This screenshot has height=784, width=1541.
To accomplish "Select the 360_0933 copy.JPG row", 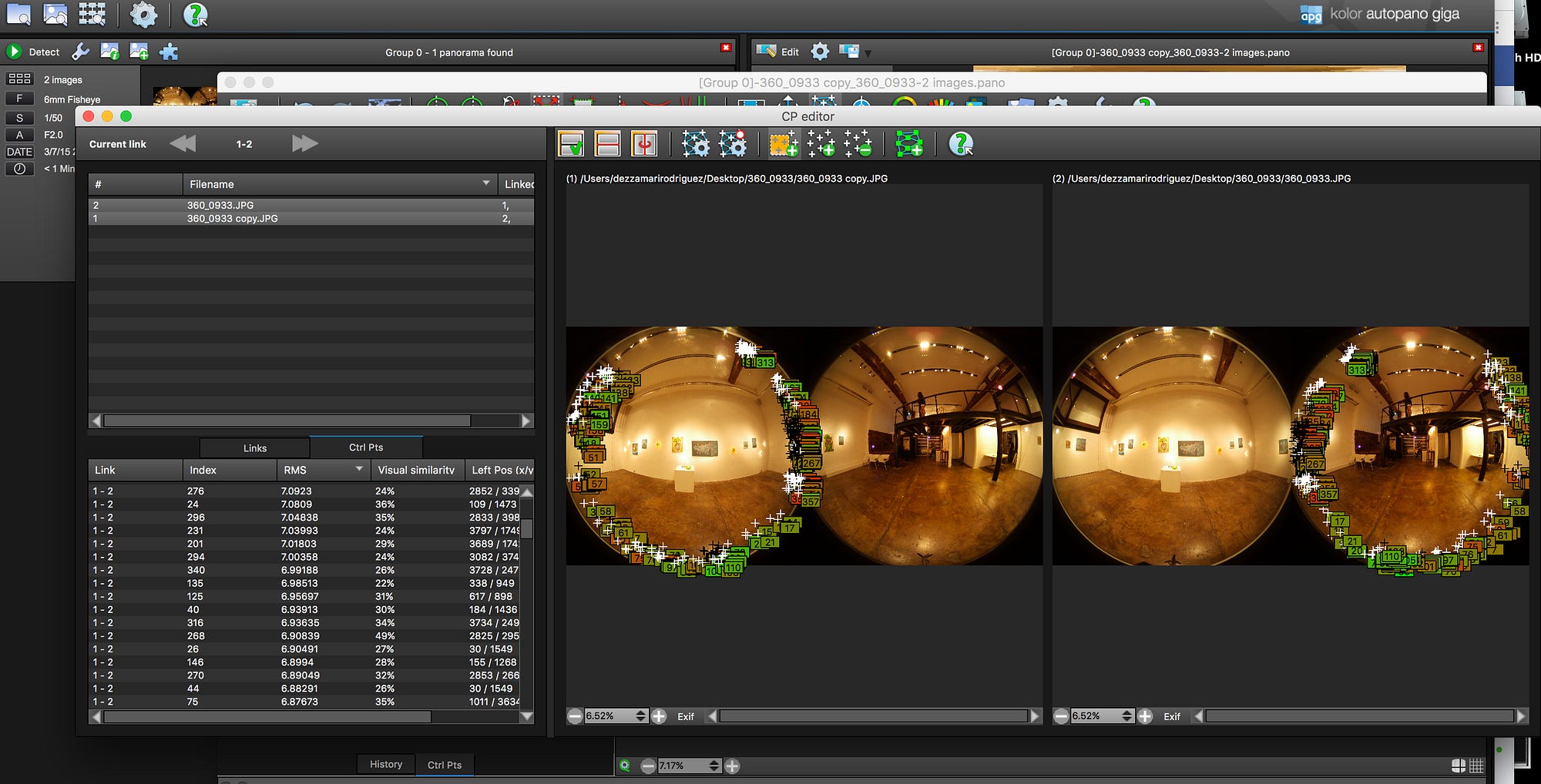I will (311, 219).
